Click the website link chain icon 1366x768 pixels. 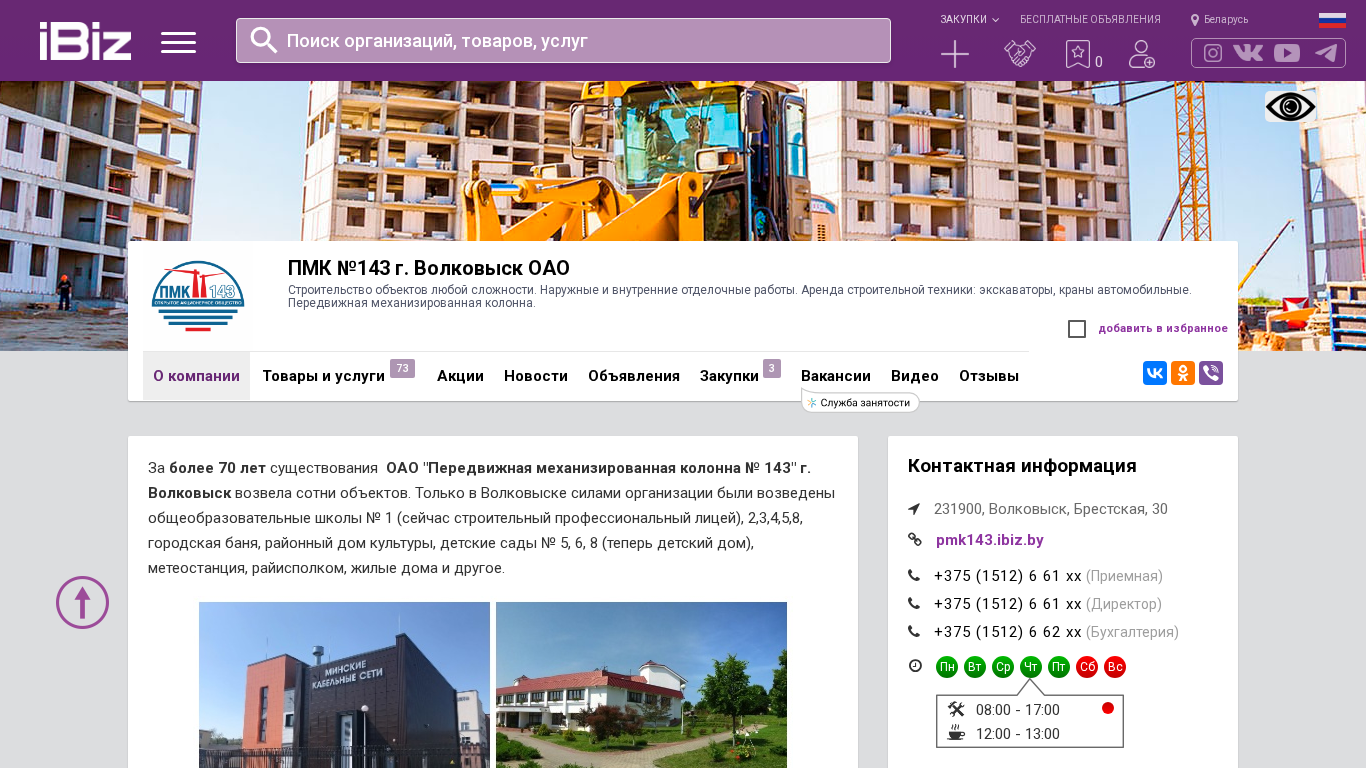(914, 540)
